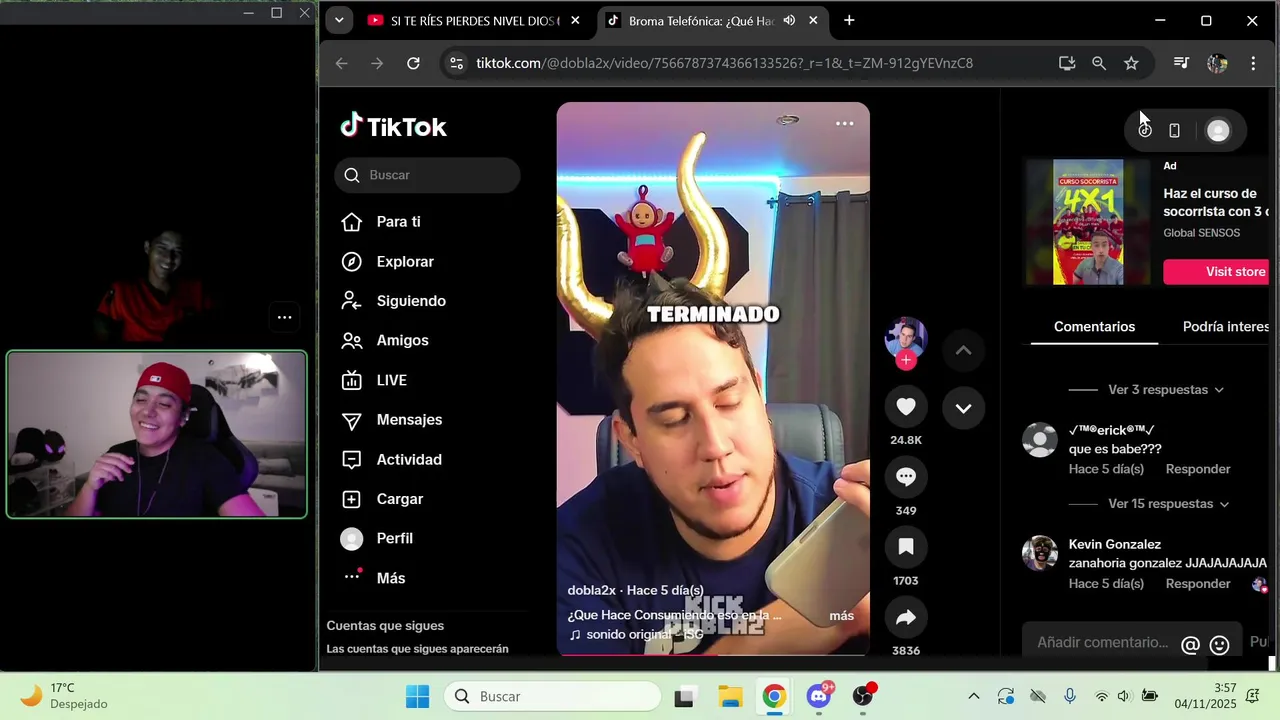Click the Visit store ad button

click(x=1217, y=272)
